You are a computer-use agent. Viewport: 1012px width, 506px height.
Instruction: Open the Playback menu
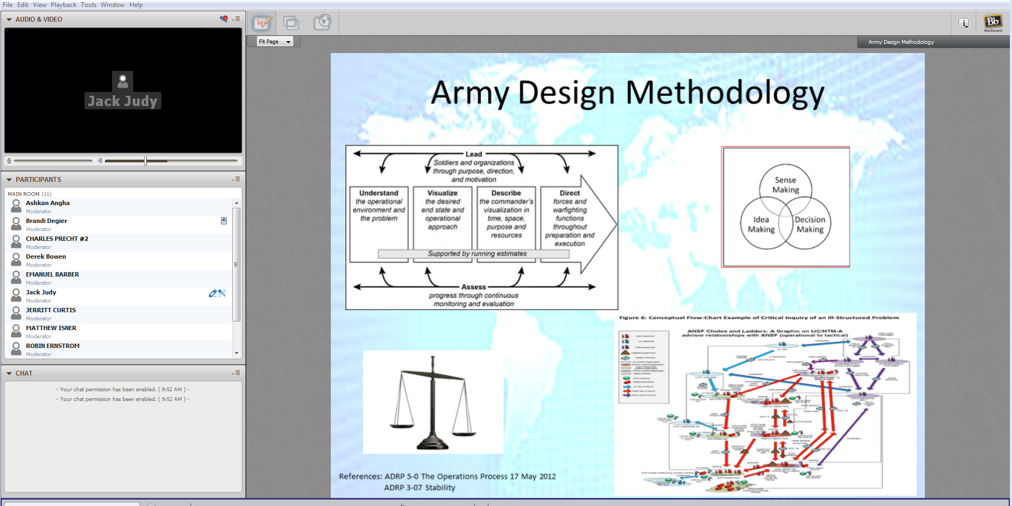[x=63, y=5]
